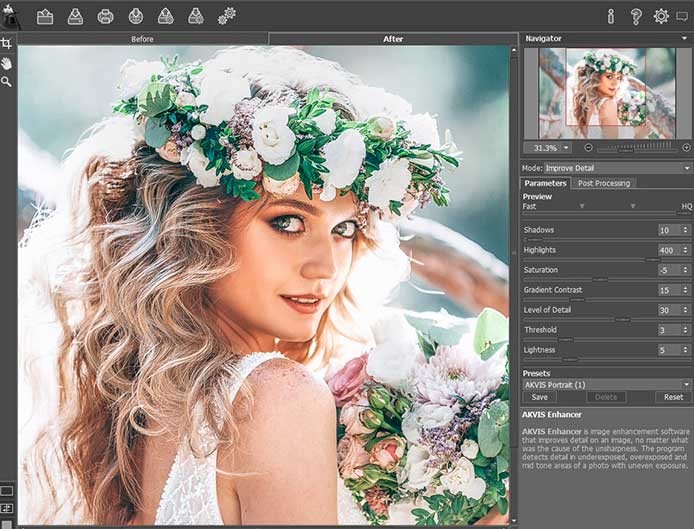Select the Zoom magnifier tool
The height and width of the screenshot is (529, 694).
(x=7, y=81)
